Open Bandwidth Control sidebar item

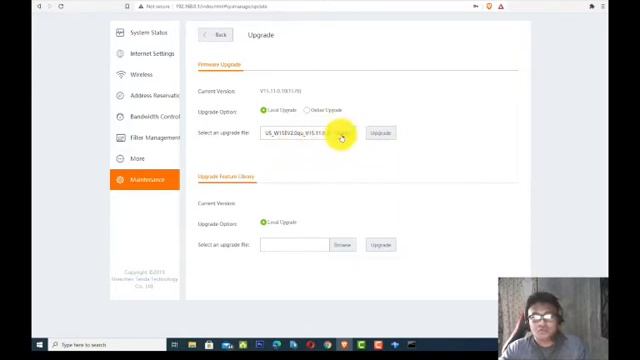pos(145,117)
